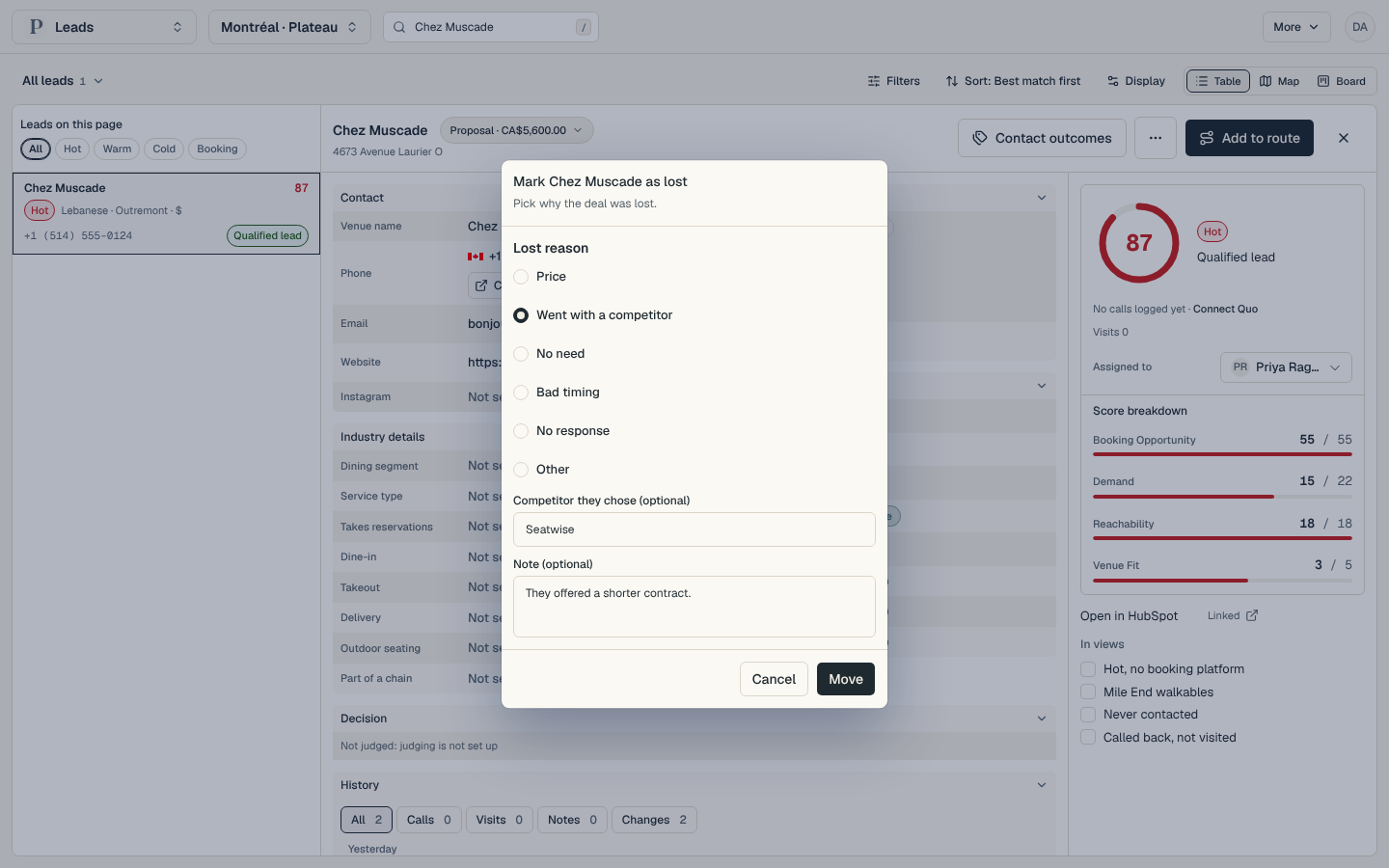Image resolution: width=1389 pixels, height=868 pixels.
Task: Open Display settings icon
Action: [1113, 81]
